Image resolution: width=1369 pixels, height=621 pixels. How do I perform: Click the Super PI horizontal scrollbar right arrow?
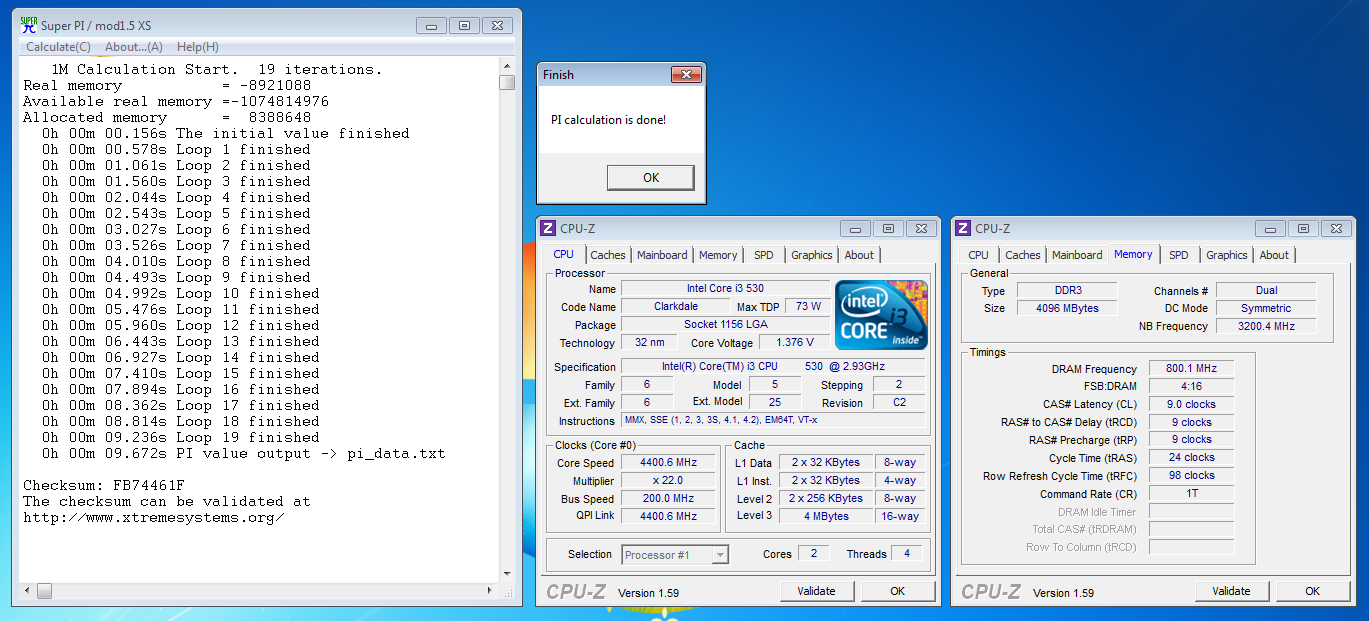pyautogui.click(x=489, y=591)
